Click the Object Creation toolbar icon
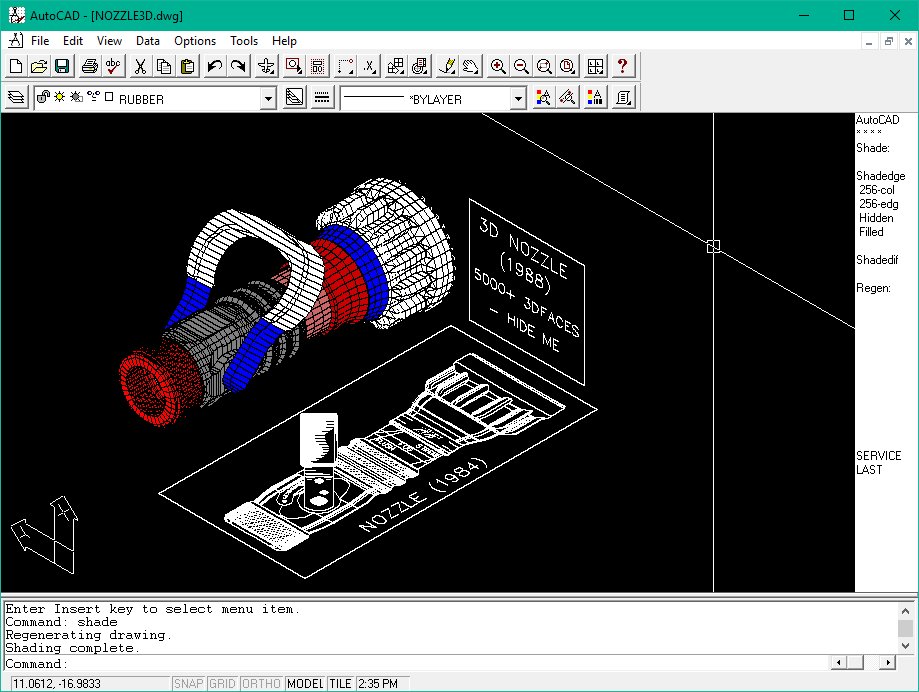Screen dimensions: 919x692 pyautogui.click(x=543, y=97)
